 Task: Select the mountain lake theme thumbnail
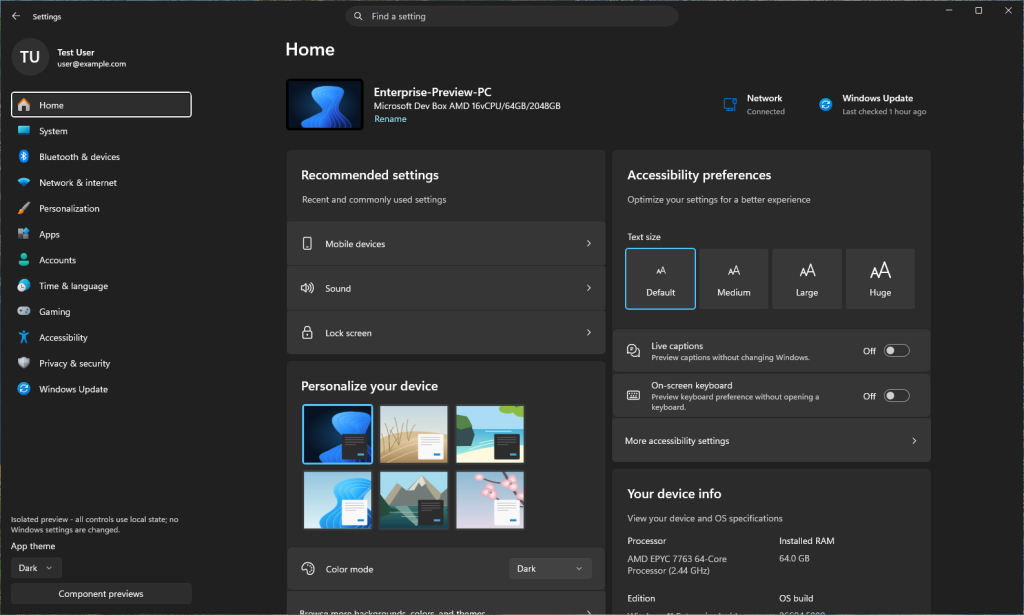(x=414, y=500)
